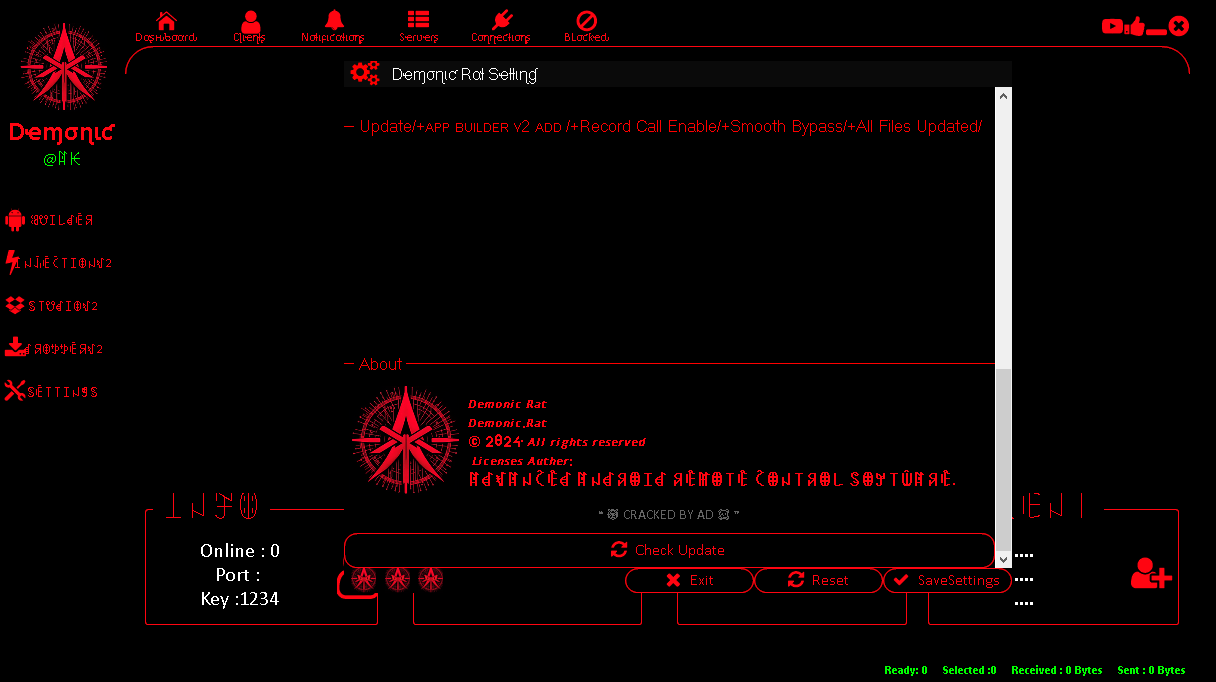The width and height of the screenshot is (1216, 682).
Task: Click the YouTube icon top right
Action: [1113, 26]
